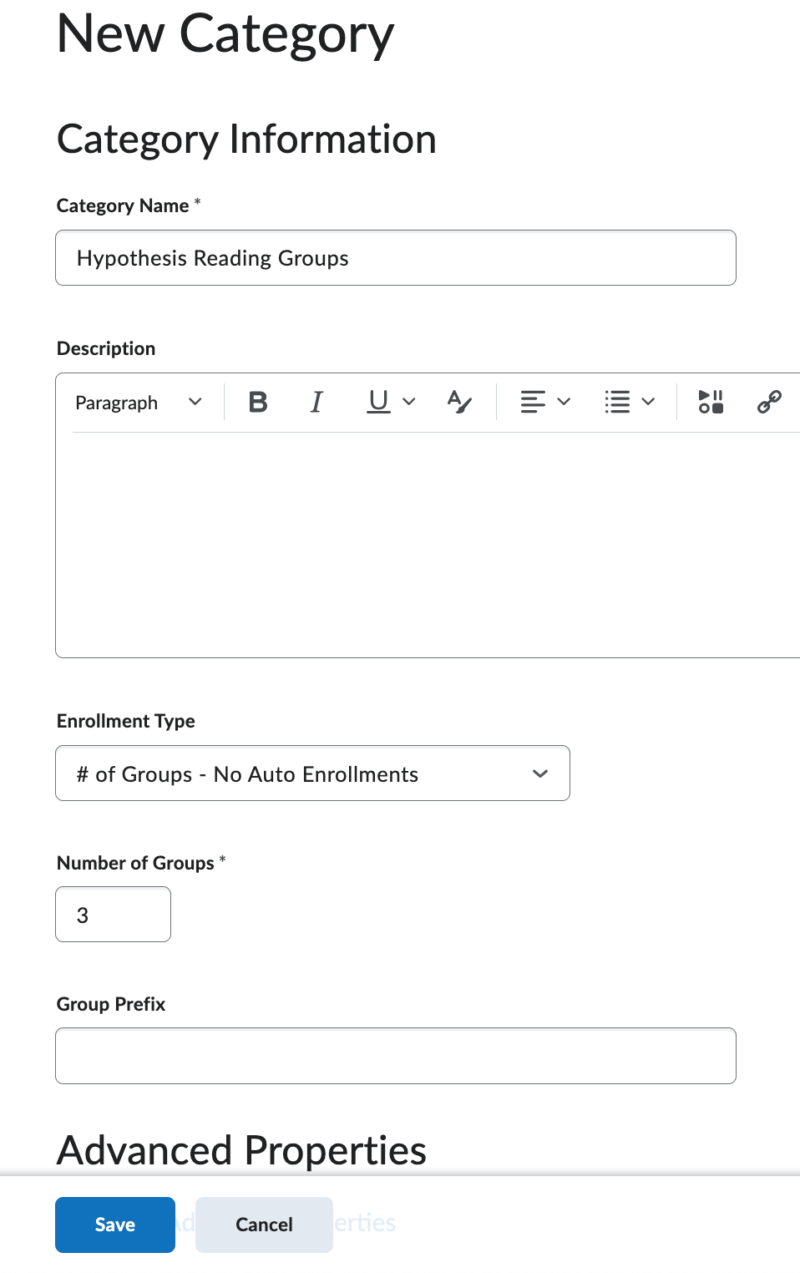Viewport: 800px width, 1273px height.
Task: Cancel creating the category
Action: (263, 1224)
